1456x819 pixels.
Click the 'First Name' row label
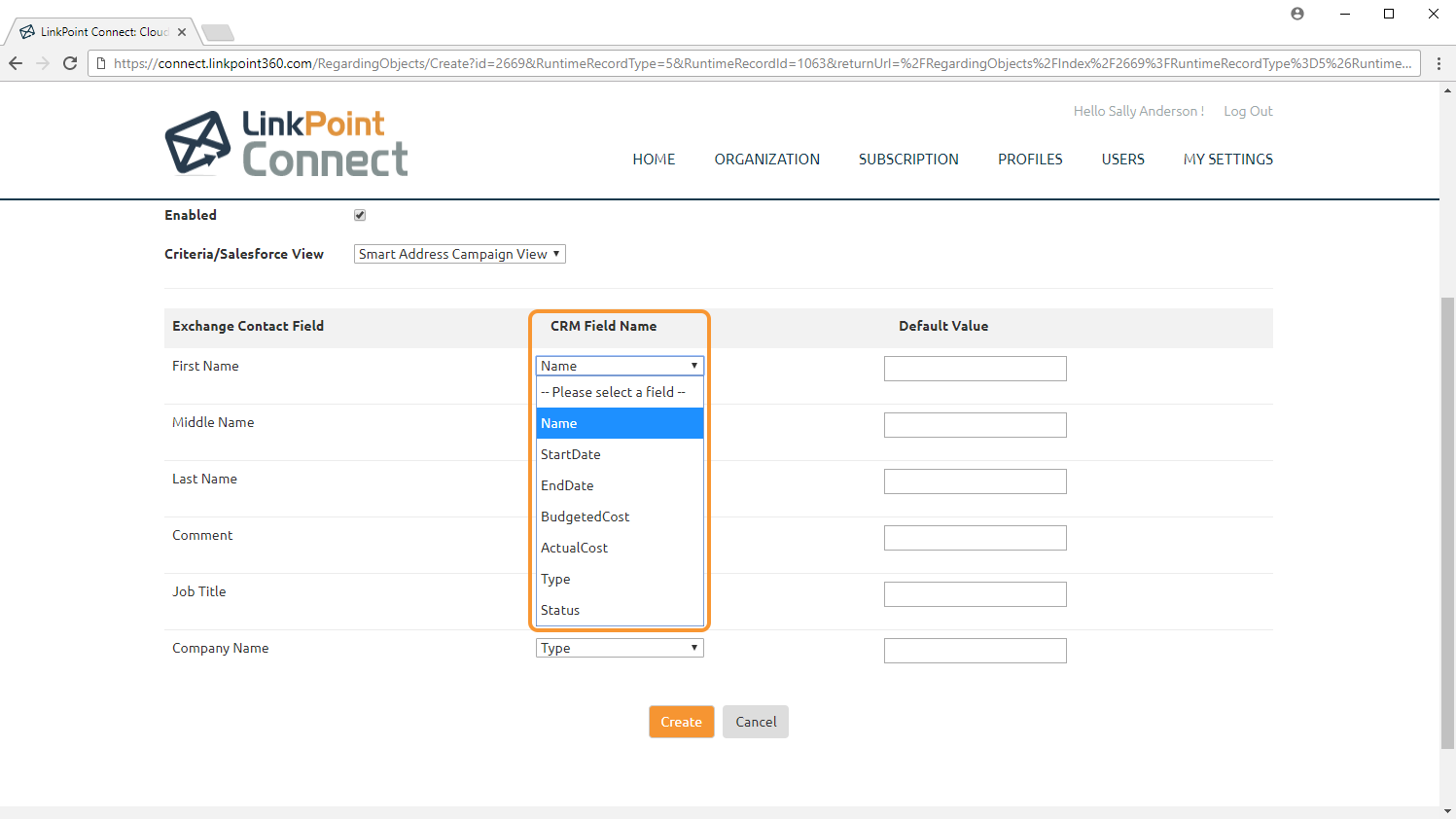point(205,366)
